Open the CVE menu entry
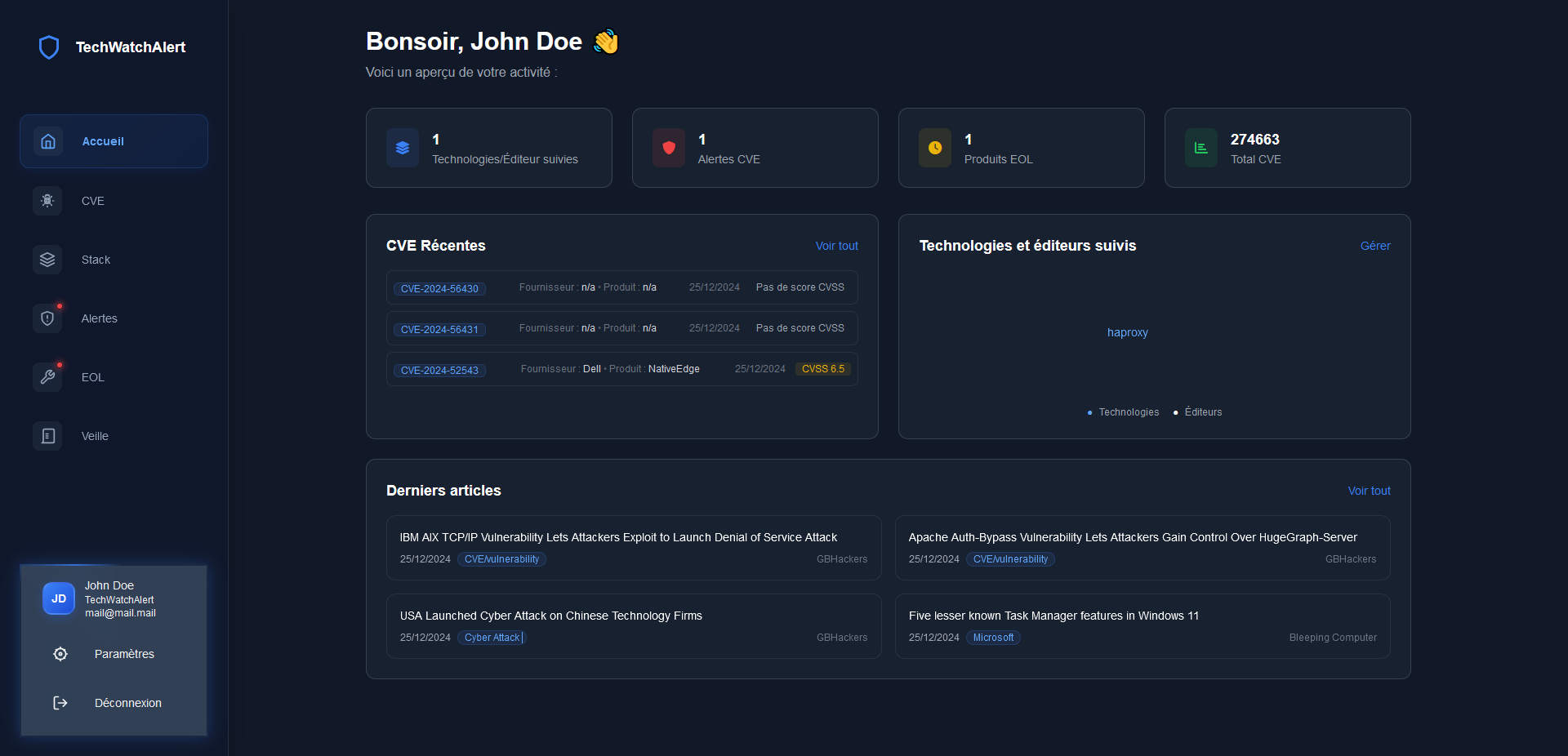Image resolution: width=1568 pixels, height=756 pixels. [114, 201]
